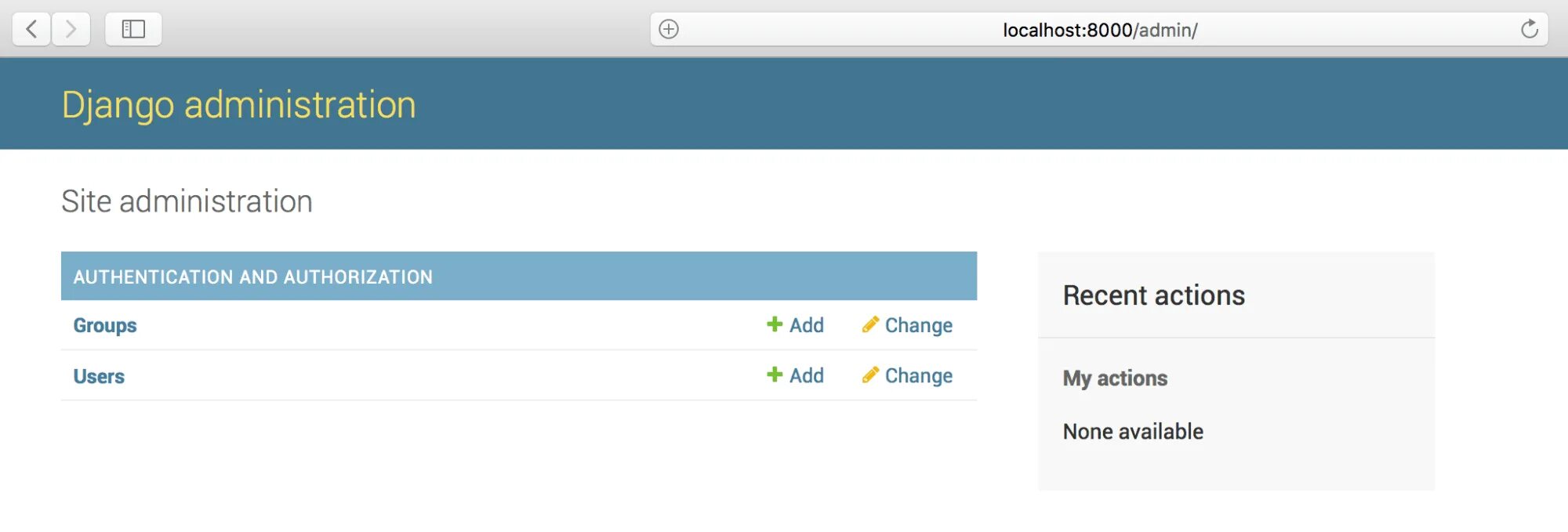
Task: Open the Users model link
Action: 99,376
